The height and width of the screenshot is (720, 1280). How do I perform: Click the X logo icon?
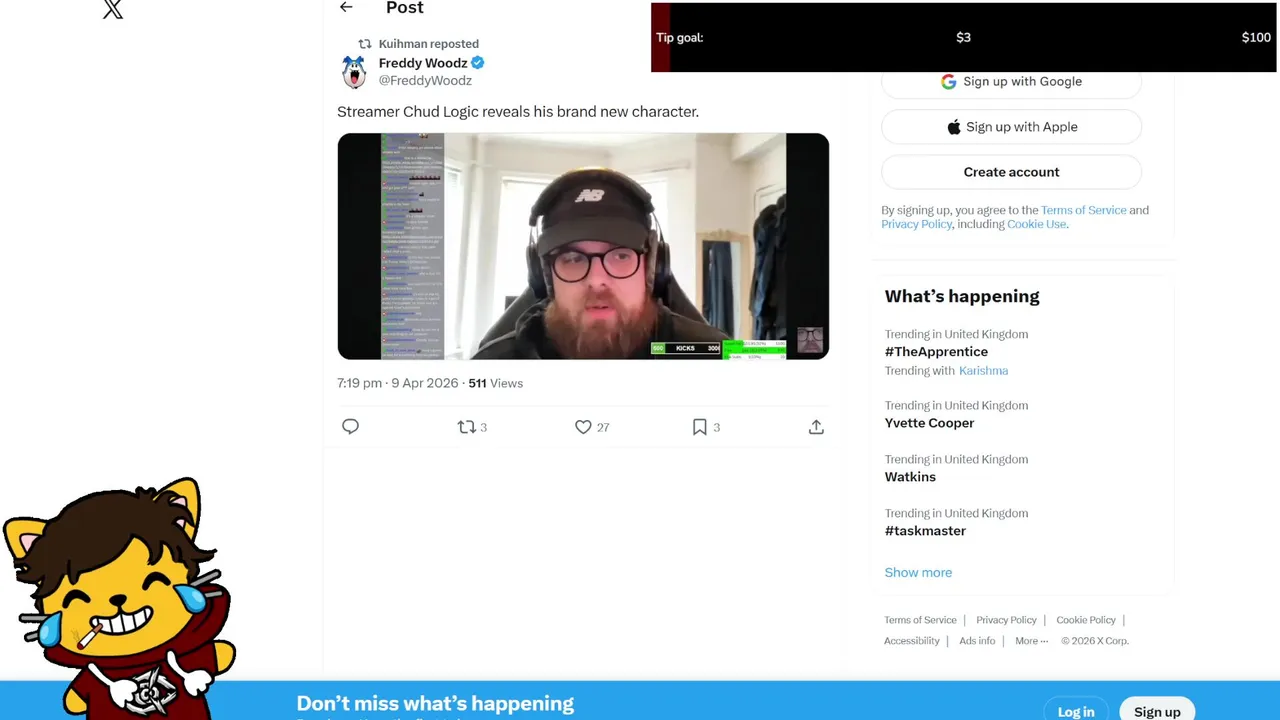pyautogui.click(x=113, y=9)
